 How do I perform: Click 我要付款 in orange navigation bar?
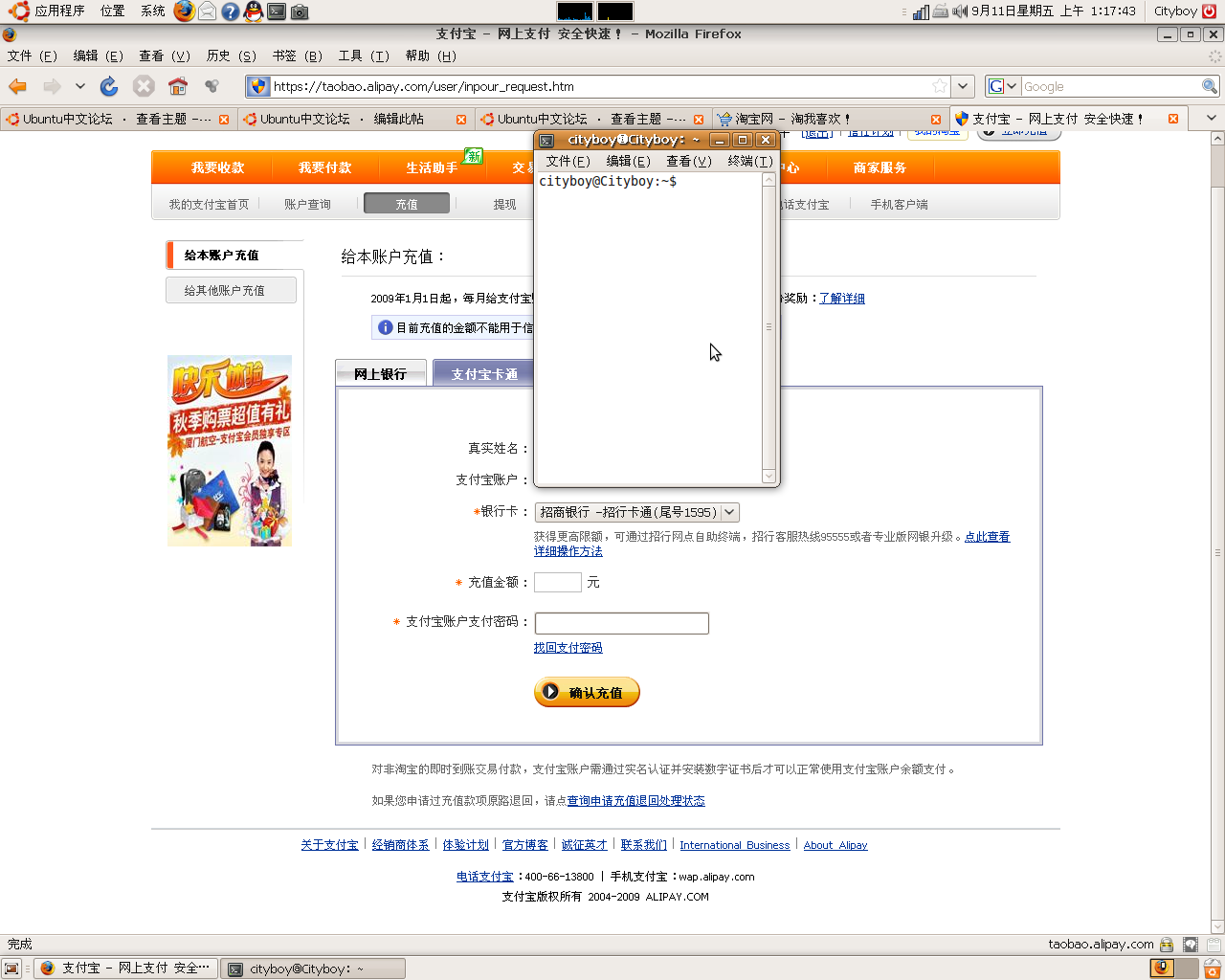click(324, 167)
